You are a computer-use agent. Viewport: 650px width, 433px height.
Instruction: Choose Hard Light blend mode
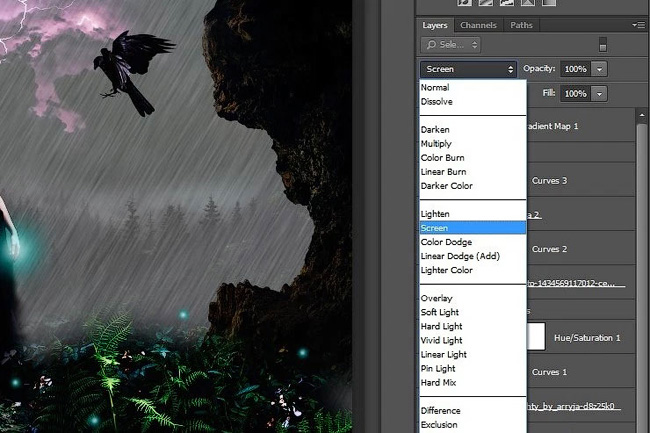point(473,327)
